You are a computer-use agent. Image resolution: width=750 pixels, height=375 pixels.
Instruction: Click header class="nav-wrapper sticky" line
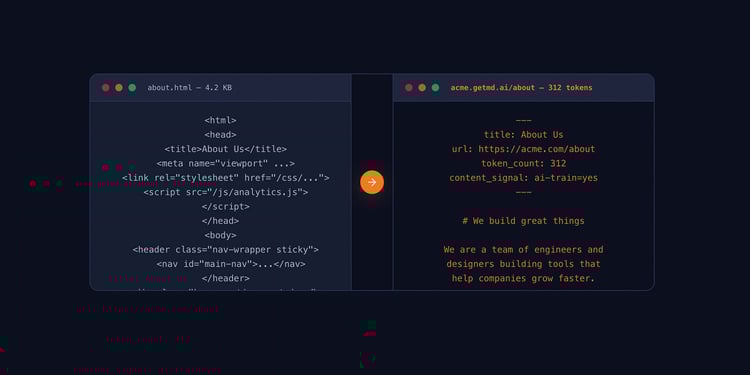(x=226, y=250)
